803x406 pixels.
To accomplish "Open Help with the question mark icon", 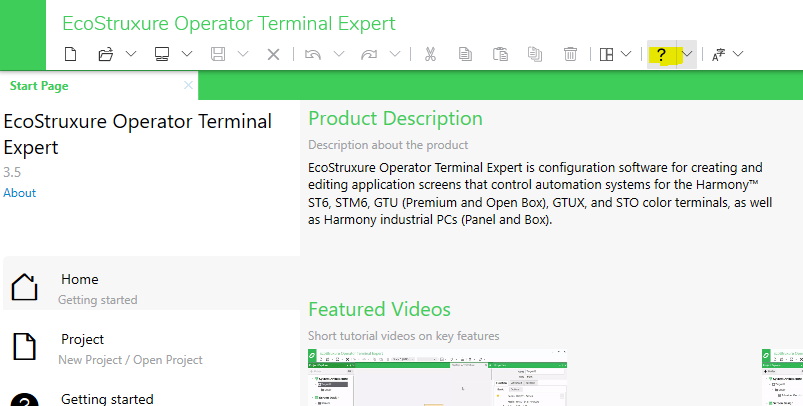I will tap(661, 54).
